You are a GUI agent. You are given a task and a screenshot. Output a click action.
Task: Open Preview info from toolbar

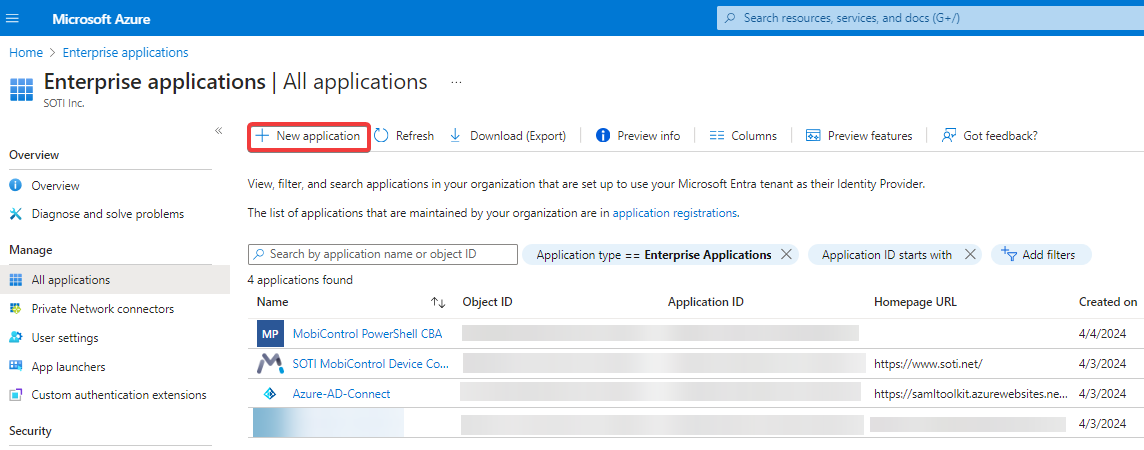[638, 136]
